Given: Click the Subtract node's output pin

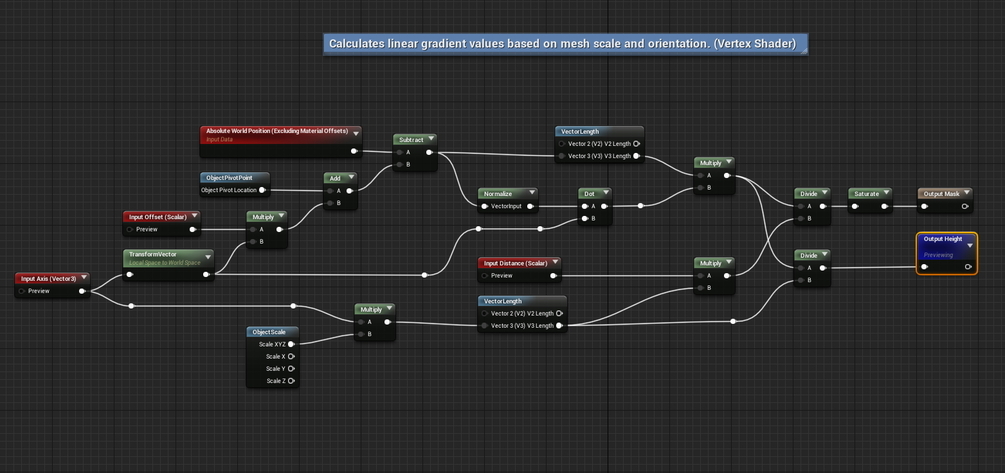Looking at the screenshot, I should tap(429, 153).
